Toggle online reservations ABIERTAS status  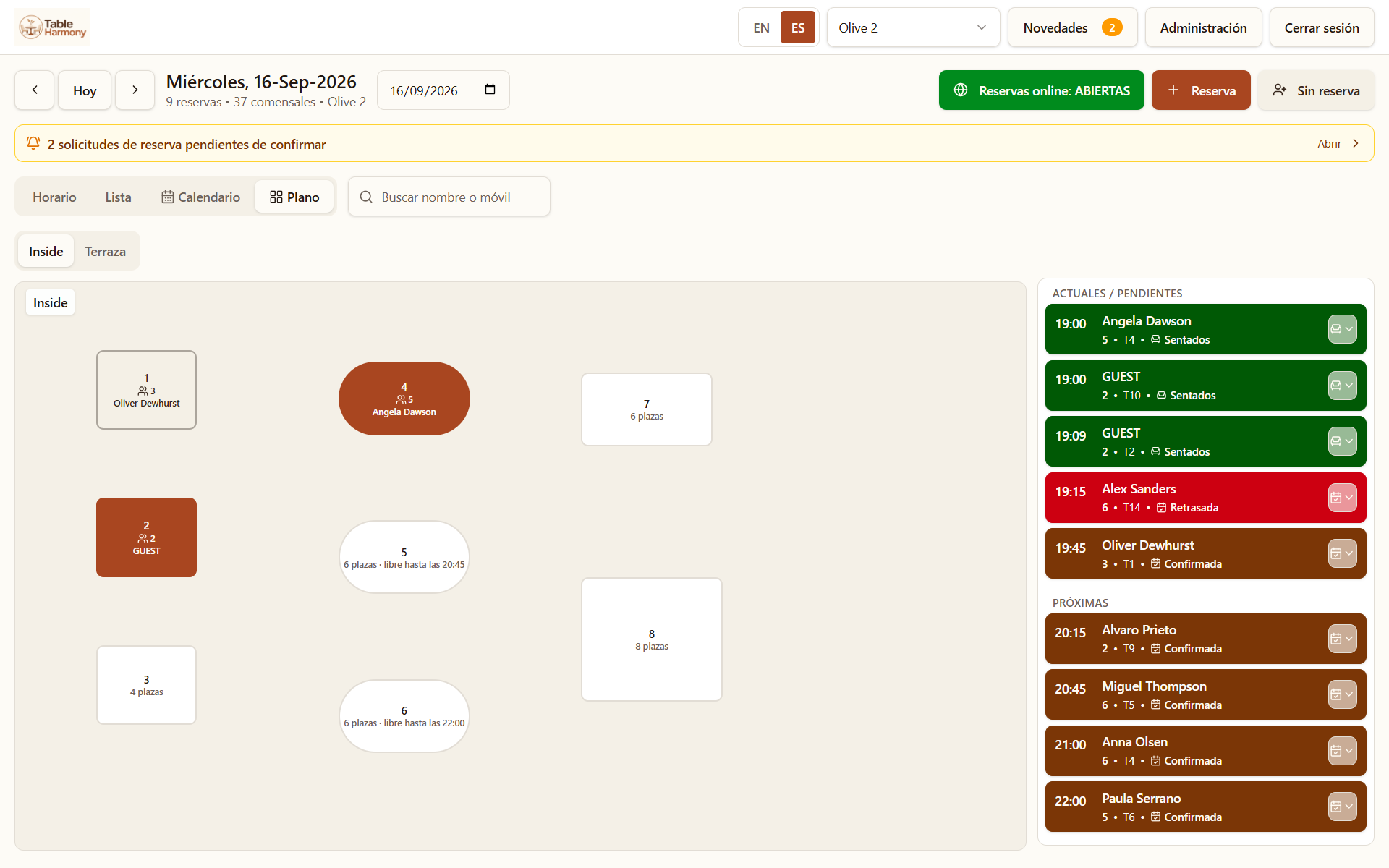click(1042, 90)
